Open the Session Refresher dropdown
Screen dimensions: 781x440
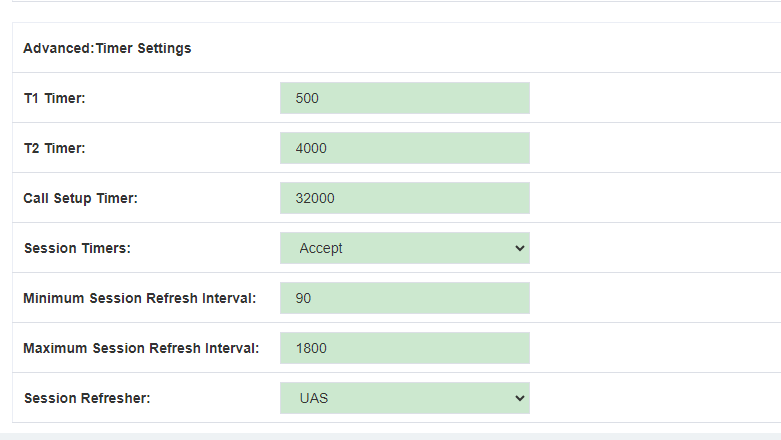pyautogui.click(x=404, y=398)
